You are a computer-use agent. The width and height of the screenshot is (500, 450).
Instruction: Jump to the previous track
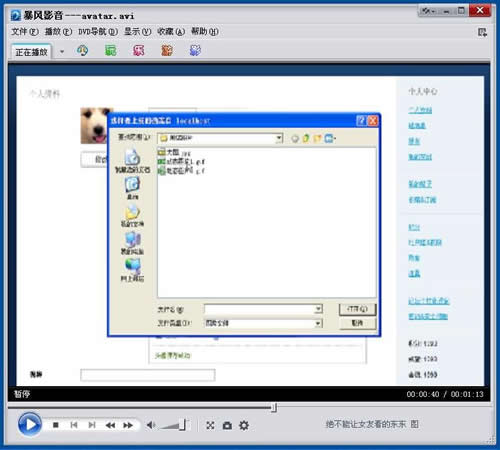[x=74, y=425]
